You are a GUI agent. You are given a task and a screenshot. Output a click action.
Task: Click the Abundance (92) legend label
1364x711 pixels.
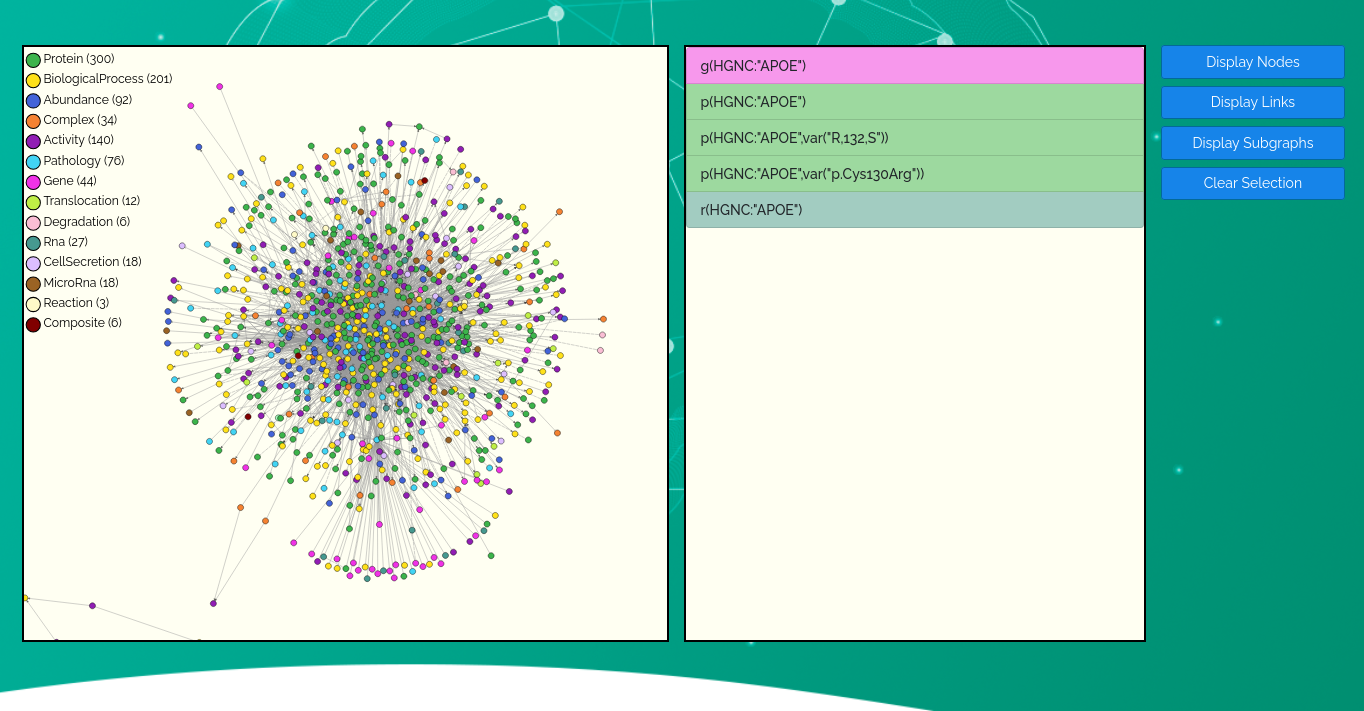pos(88,100)
